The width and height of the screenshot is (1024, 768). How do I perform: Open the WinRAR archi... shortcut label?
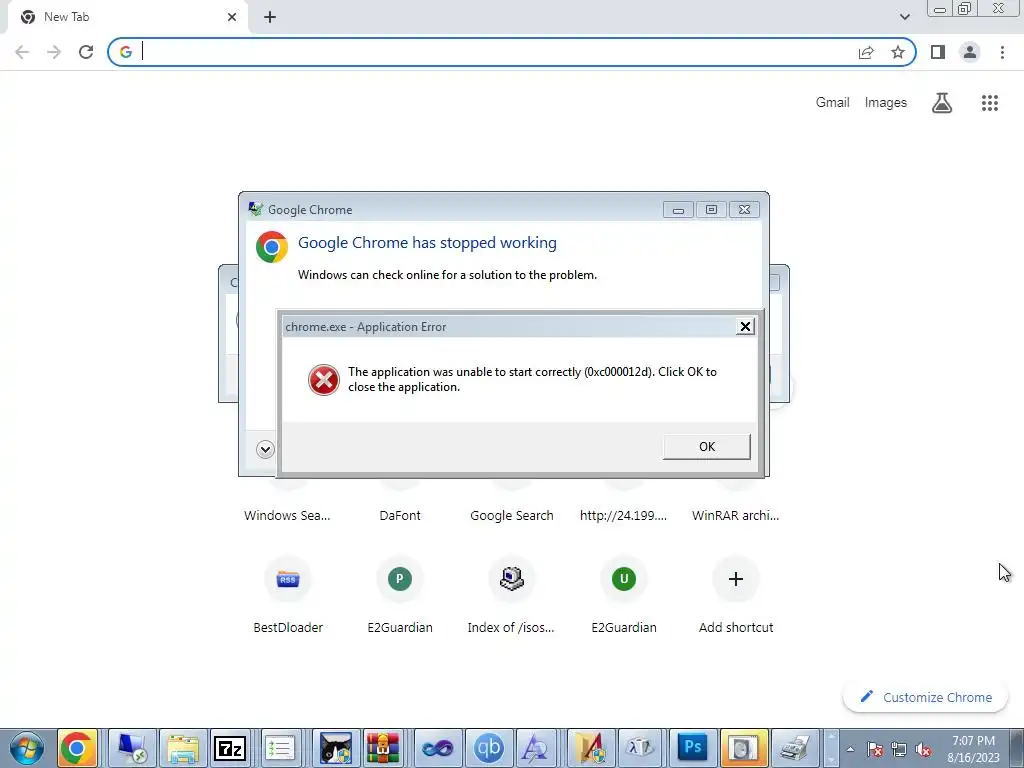click(735, 515)
